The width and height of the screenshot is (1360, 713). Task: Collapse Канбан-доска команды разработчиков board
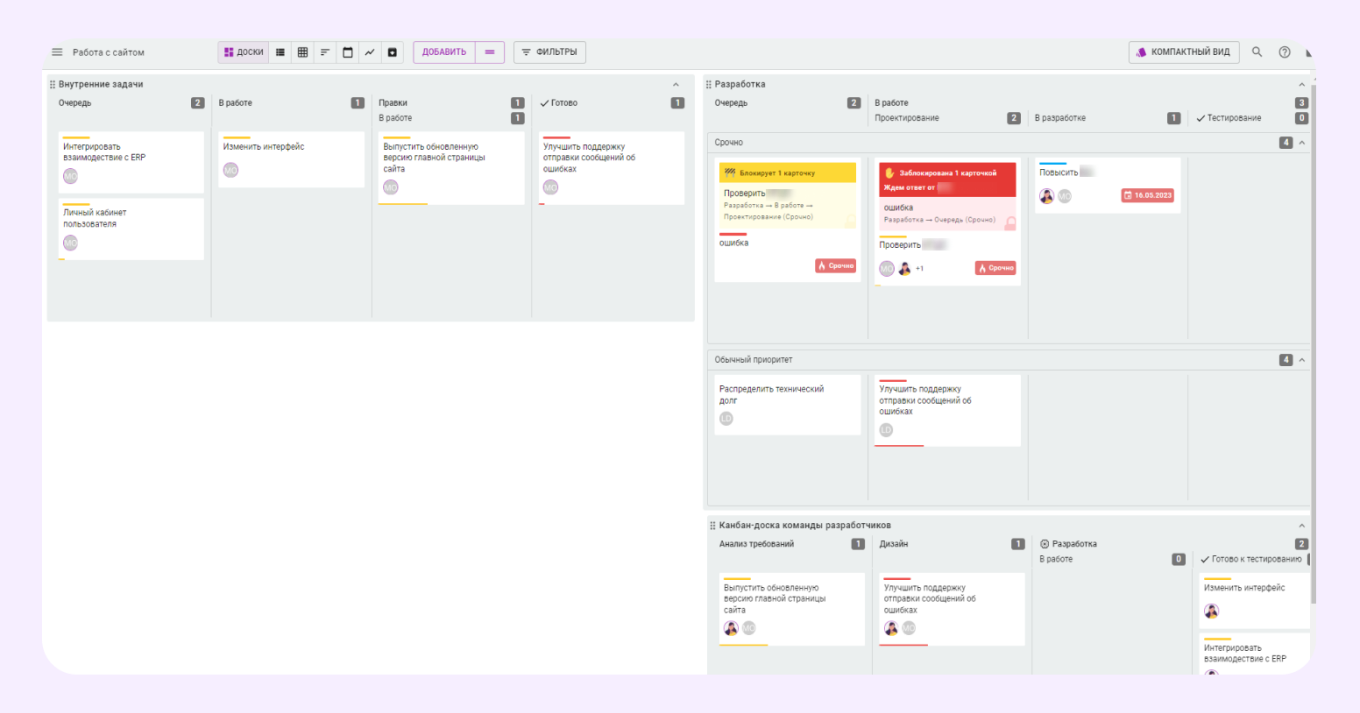tap(1301, 525)
